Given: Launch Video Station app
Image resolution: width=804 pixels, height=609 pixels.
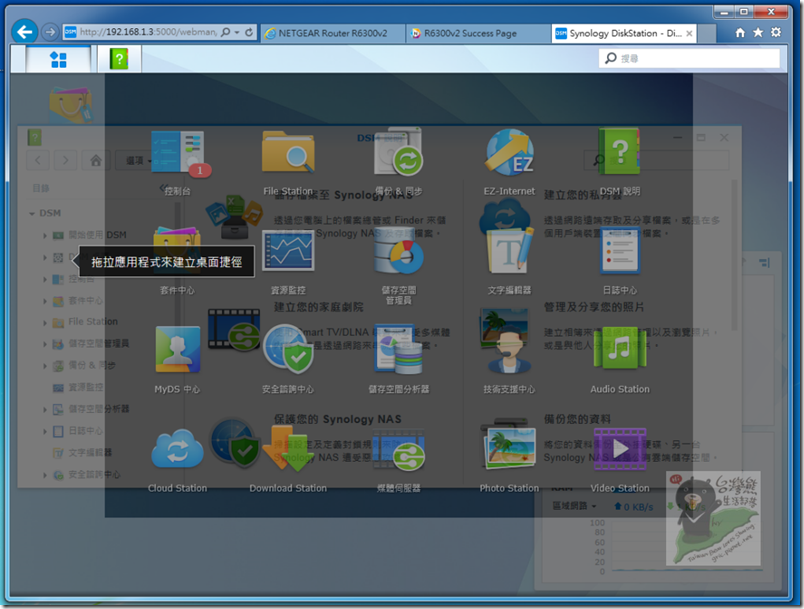Looking at the screenshot, I should point(619,449).
